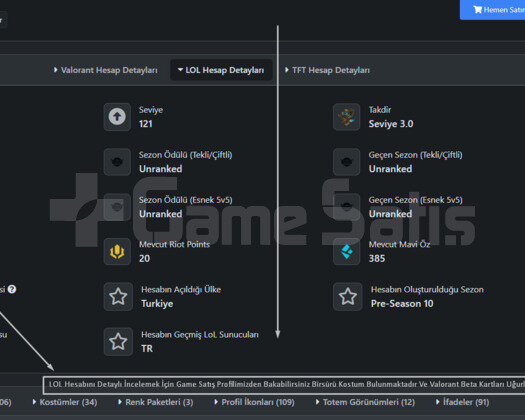Click the Hesabın Açıldığı Ülke star icon

click(118, 296)
